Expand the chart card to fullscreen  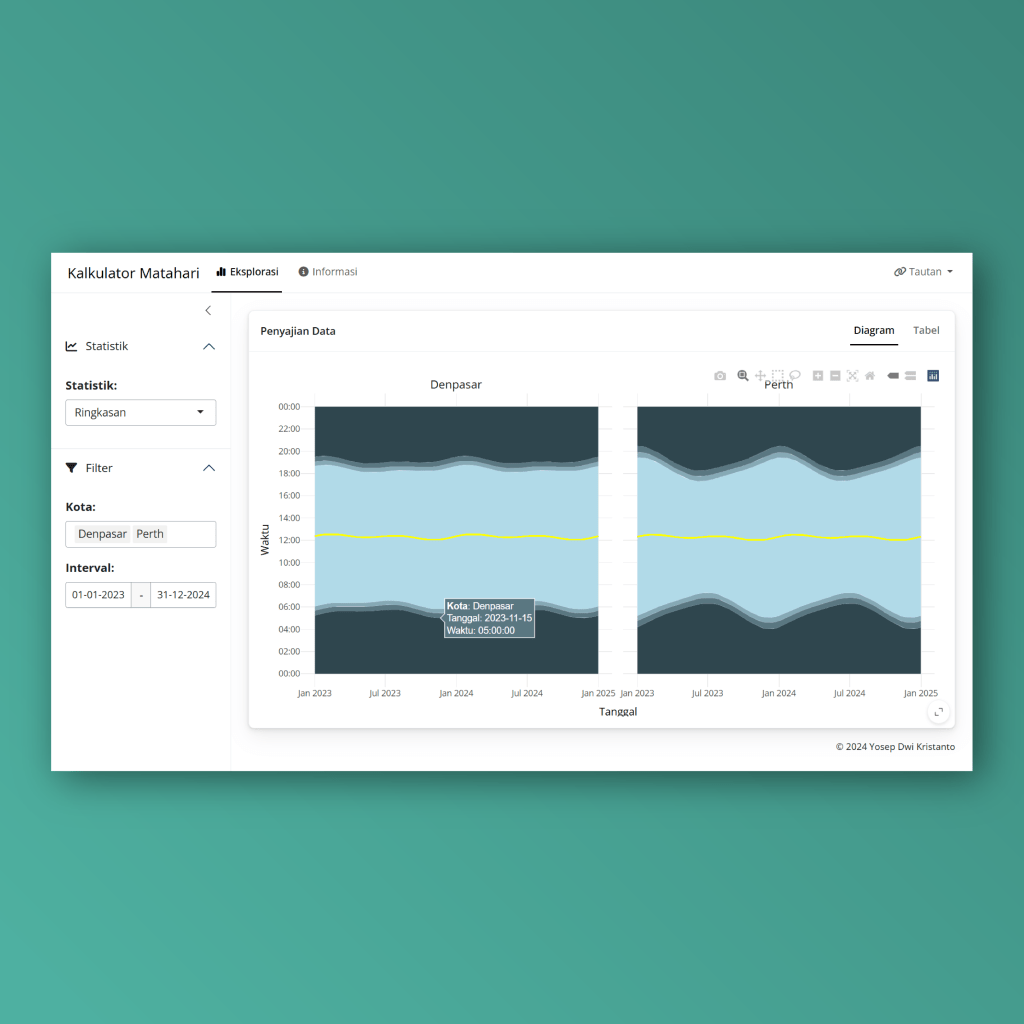[x=938, y=712]
